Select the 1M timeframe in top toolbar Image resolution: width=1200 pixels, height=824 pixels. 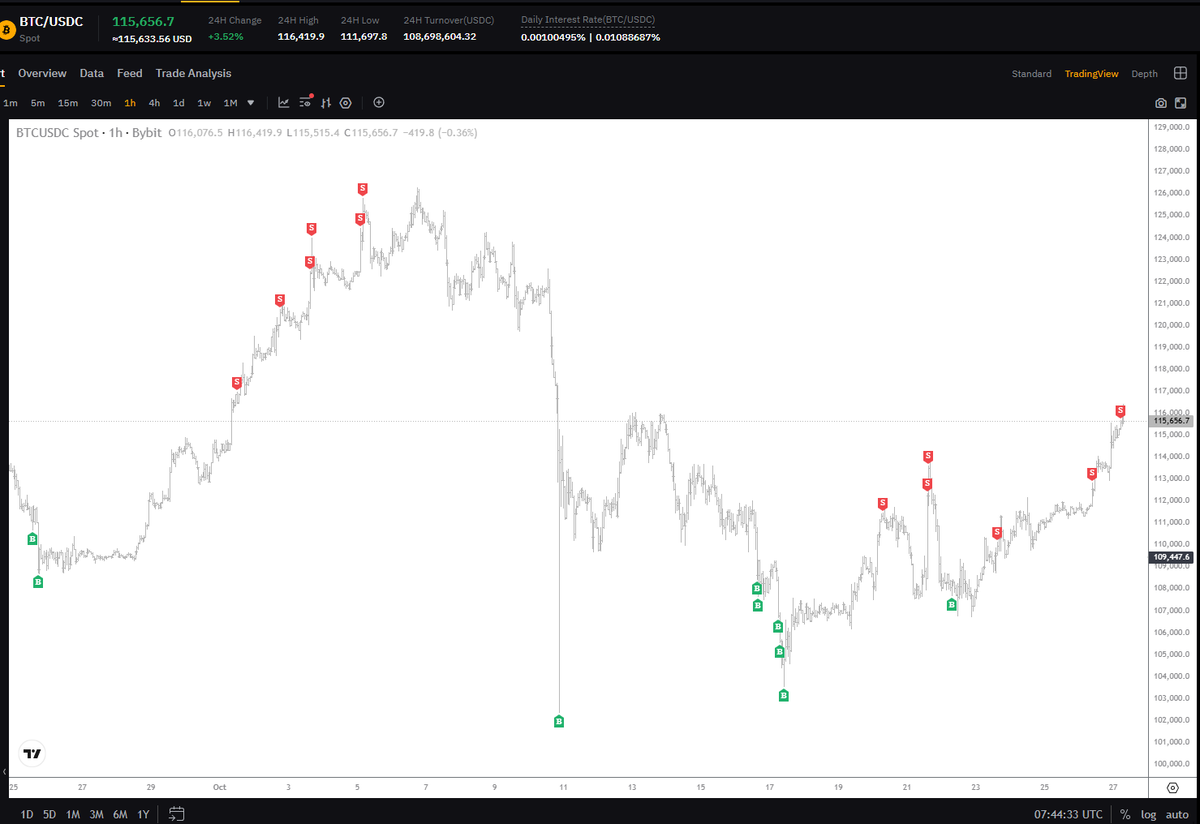(x=230, y=102)
